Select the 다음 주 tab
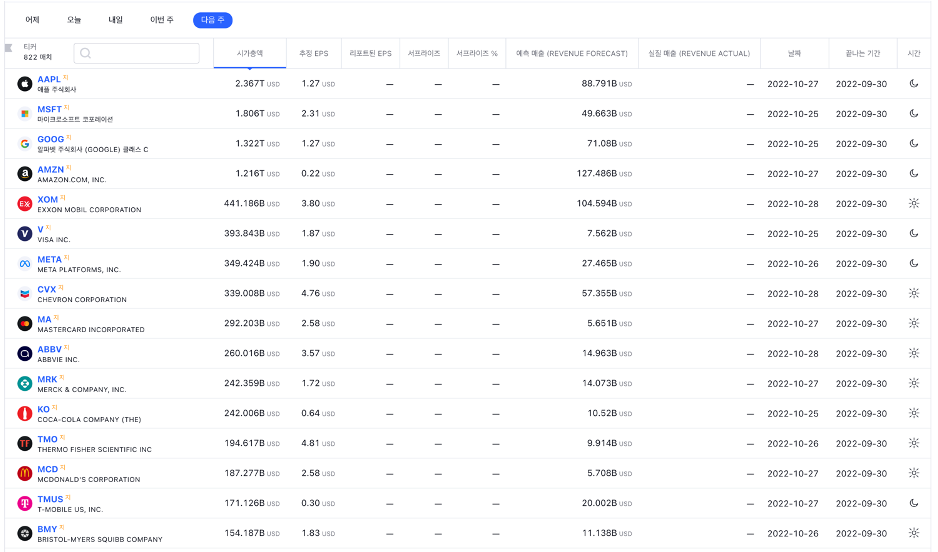This screenshot has height=552, width=938. 212,20
